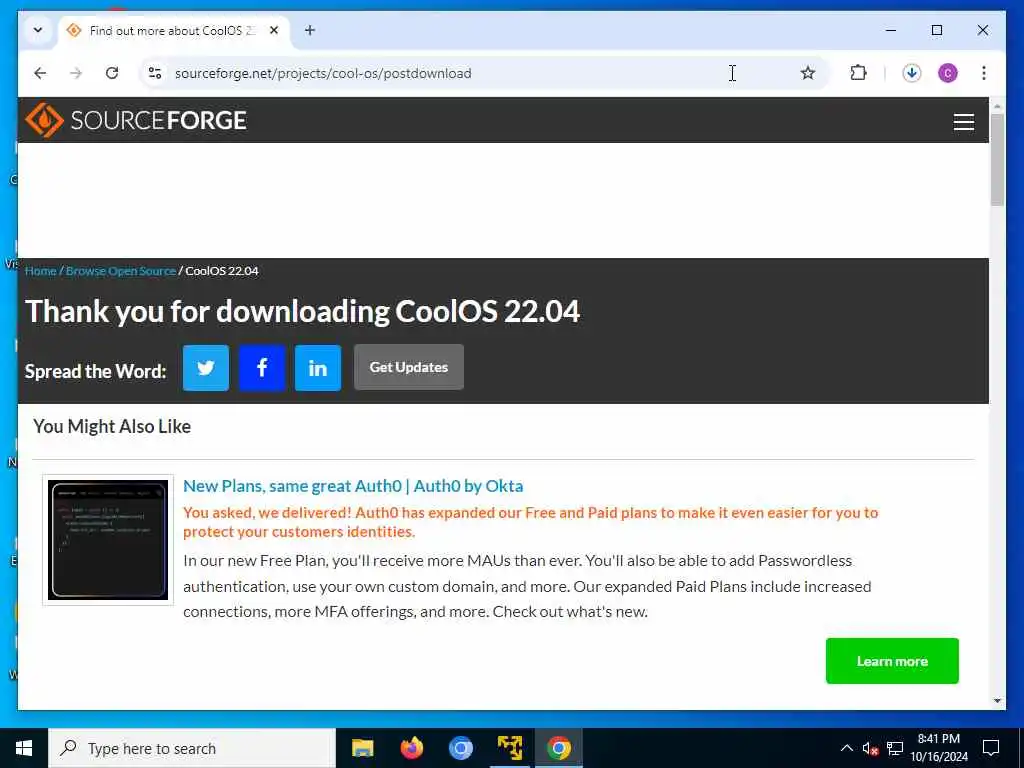Click the network tray icon
1024x768 pixels.
(x=895, y=748)
